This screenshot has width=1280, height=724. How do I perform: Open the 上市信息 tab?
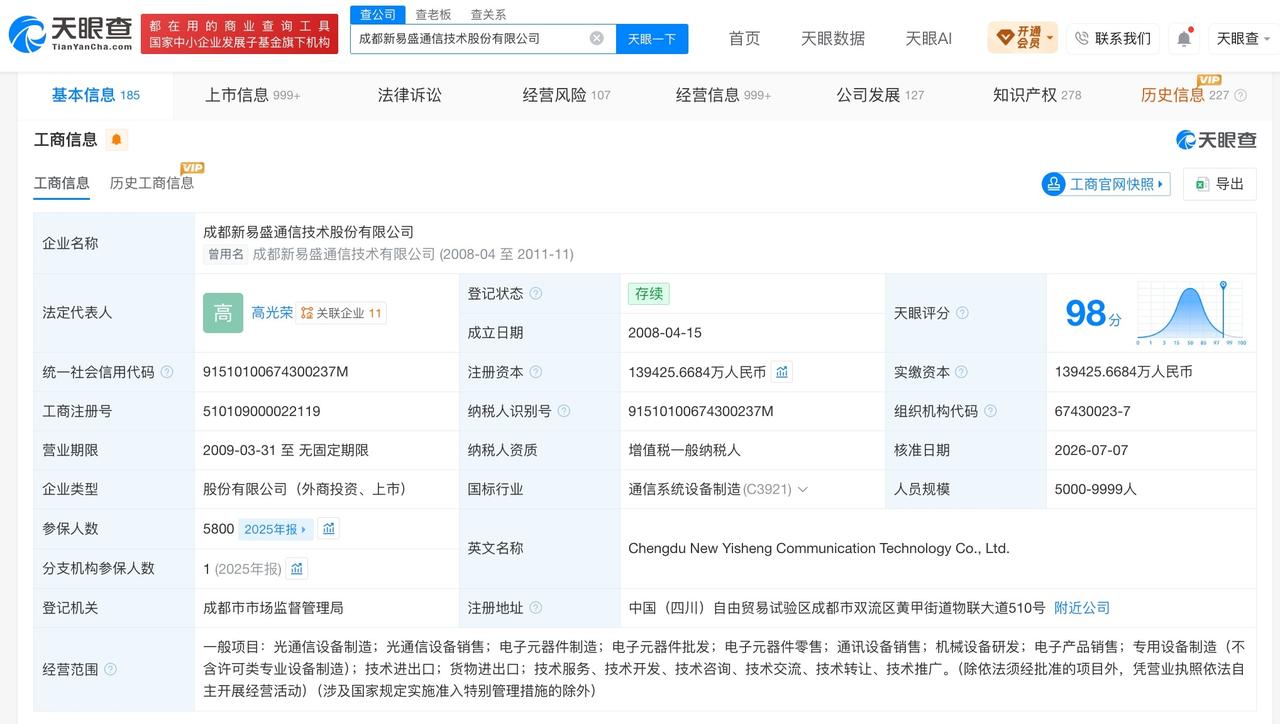(252, 95)
